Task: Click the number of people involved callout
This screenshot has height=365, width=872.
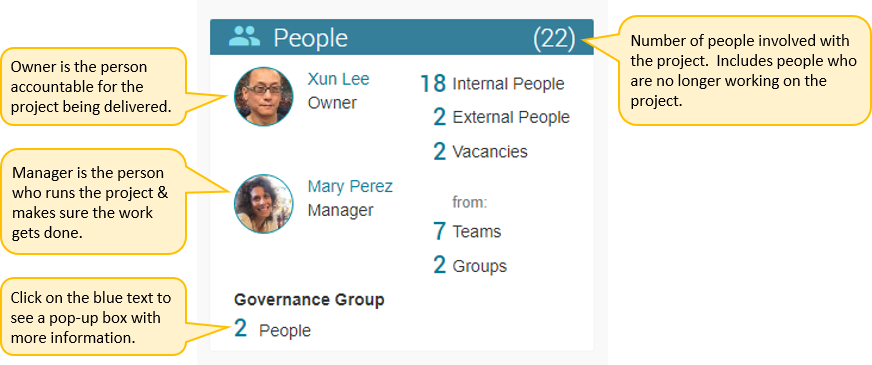Action: point(745,71)
